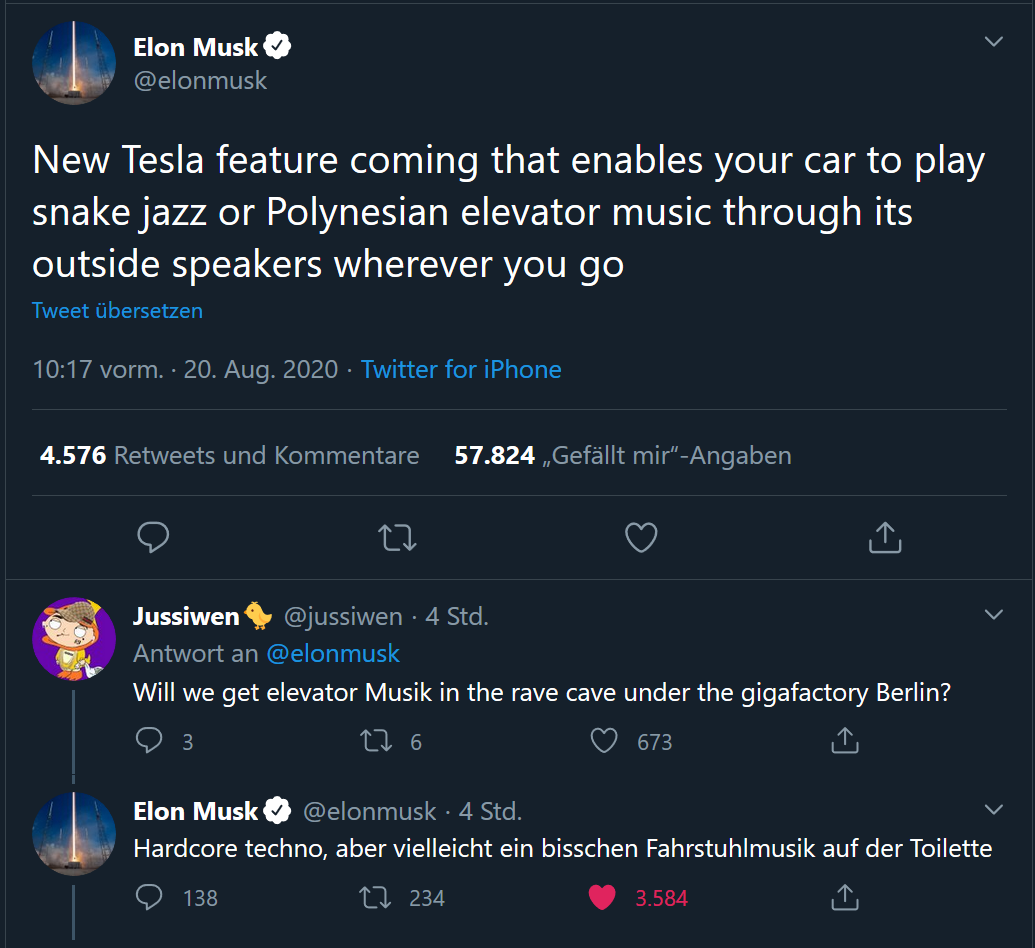Share the Hardcore techno reply
Viewport: 1035px width, 948px height.
[845, 897]
